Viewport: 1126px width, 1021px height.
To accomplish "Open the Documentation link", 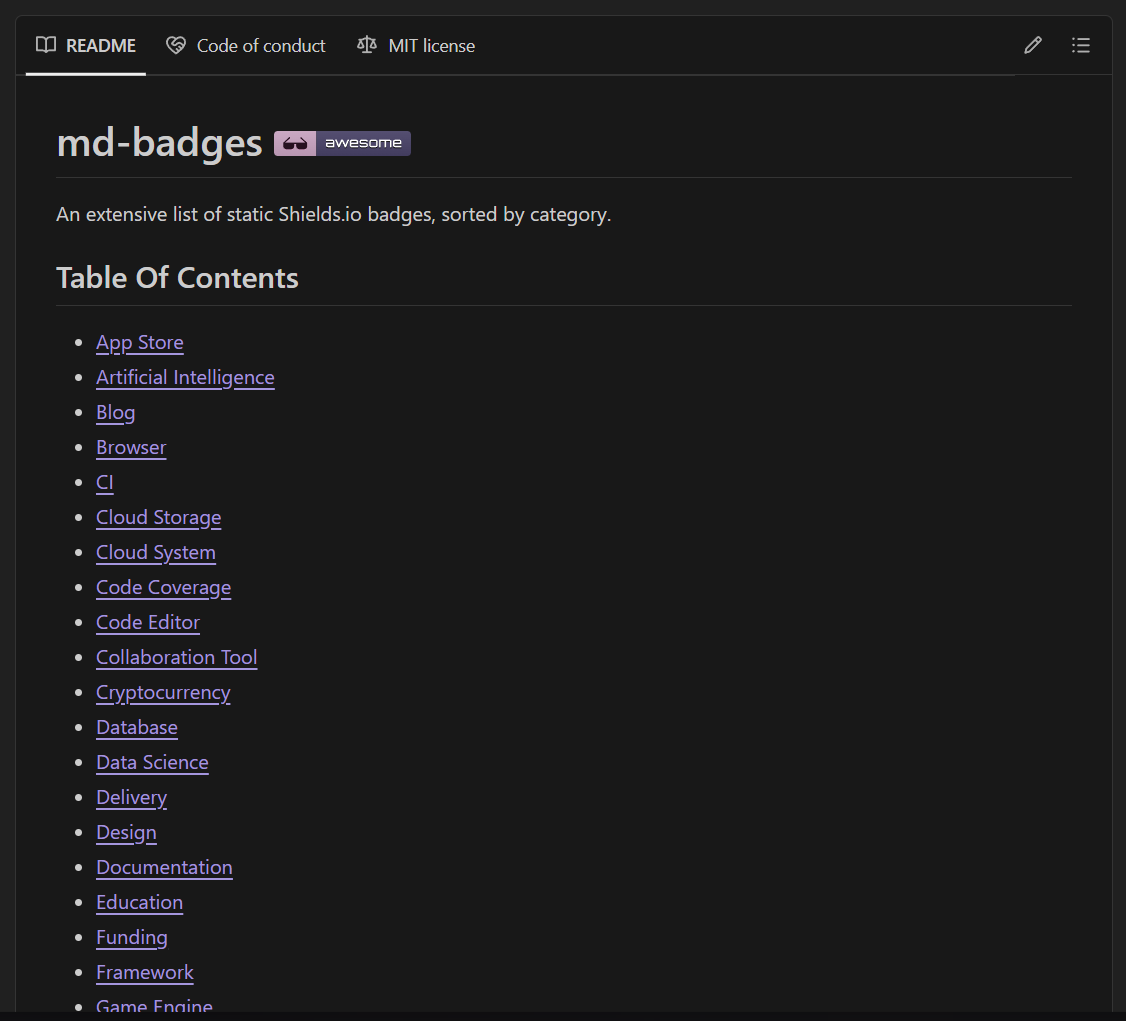I will click(164, 868).
